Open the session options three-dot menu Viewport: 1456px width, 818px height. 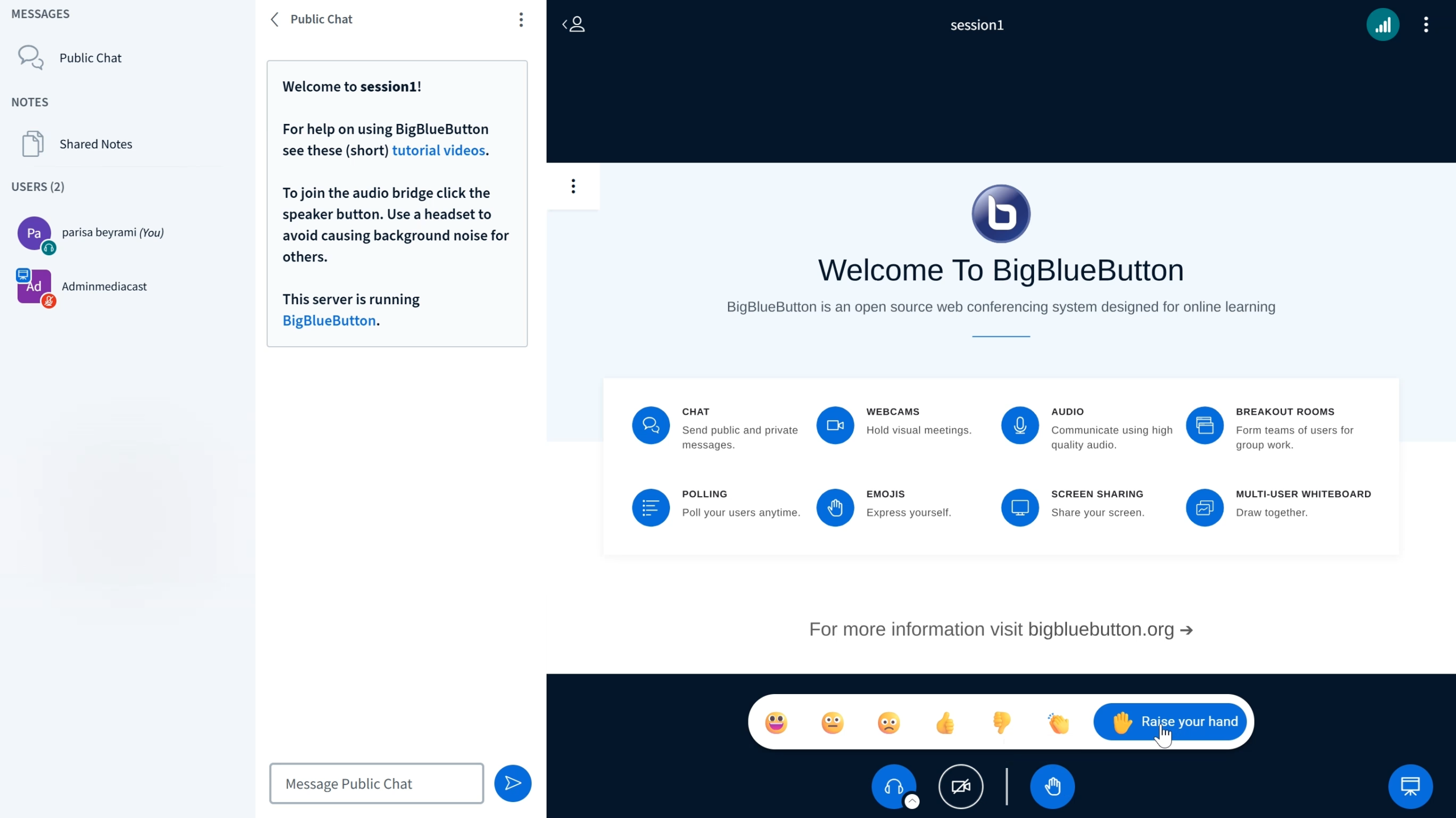1426,24
